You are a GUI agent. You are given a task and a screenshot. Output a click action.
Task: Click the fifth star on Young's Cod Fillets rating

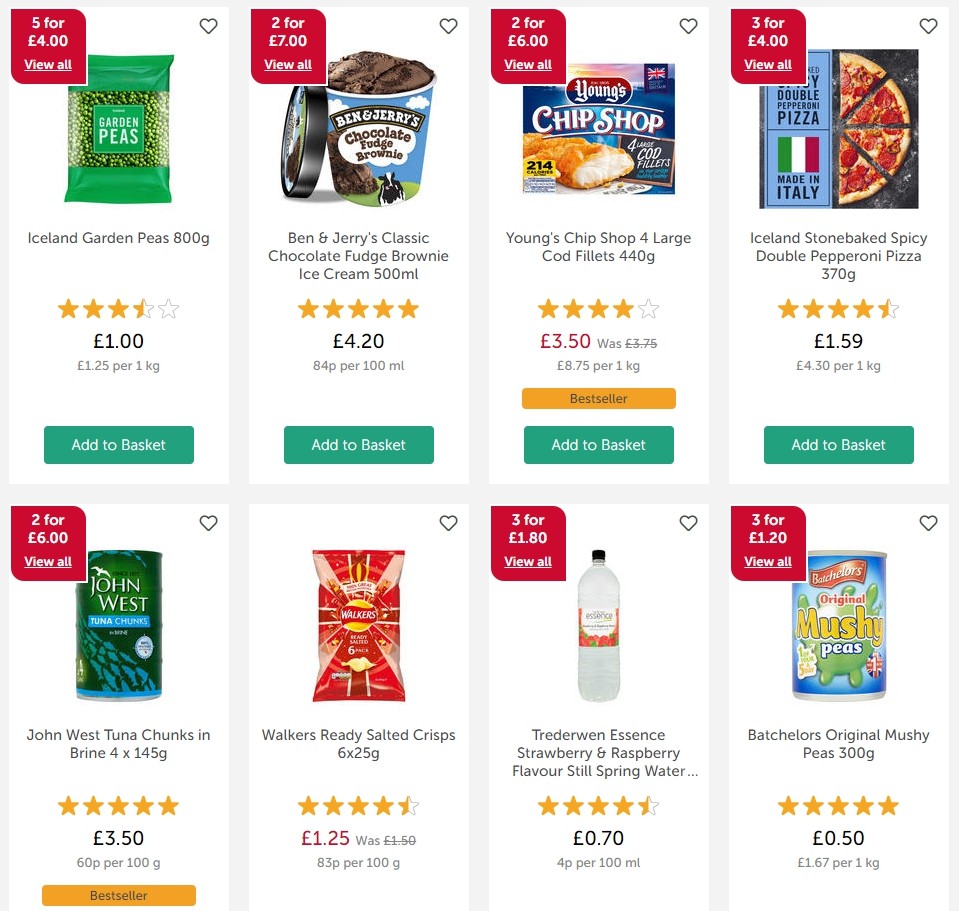point(648,309)
